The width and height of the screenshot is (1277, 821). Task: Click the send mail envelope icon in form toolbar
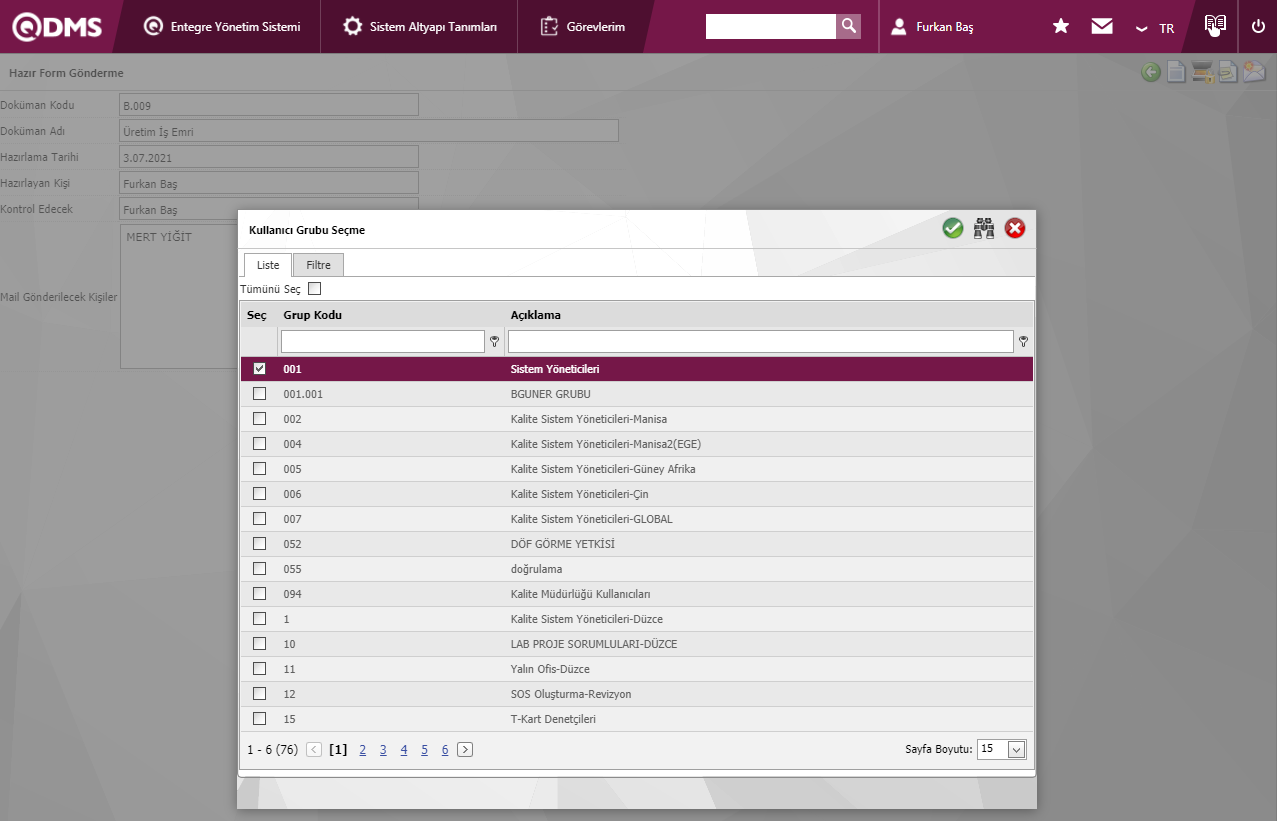[x=1254, y=72]
